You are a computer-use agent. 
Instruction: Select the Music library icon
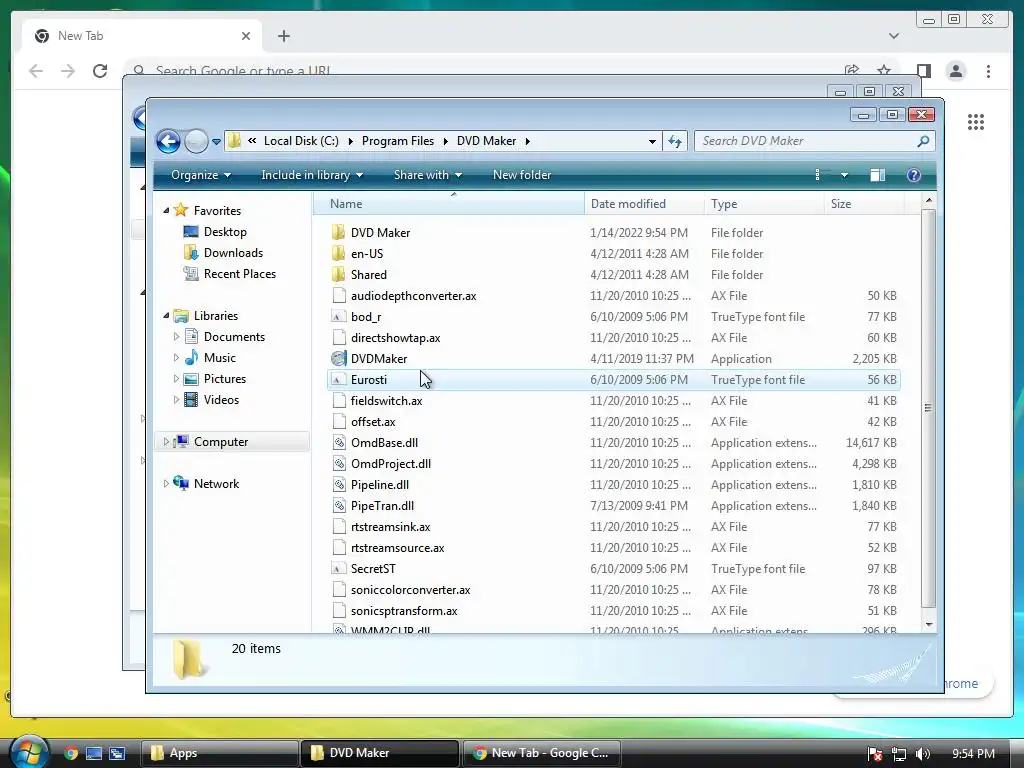[191, 357]
